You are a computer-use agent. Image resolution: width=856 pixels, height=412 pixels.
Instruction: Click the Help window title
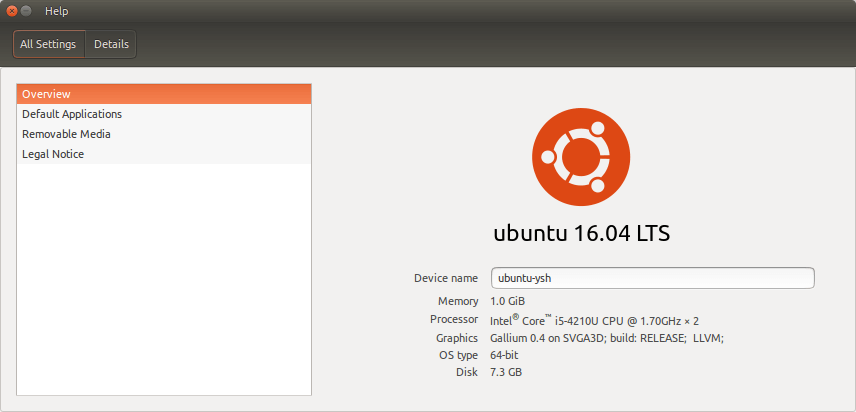pyautogui.click(x=57, y=11)
